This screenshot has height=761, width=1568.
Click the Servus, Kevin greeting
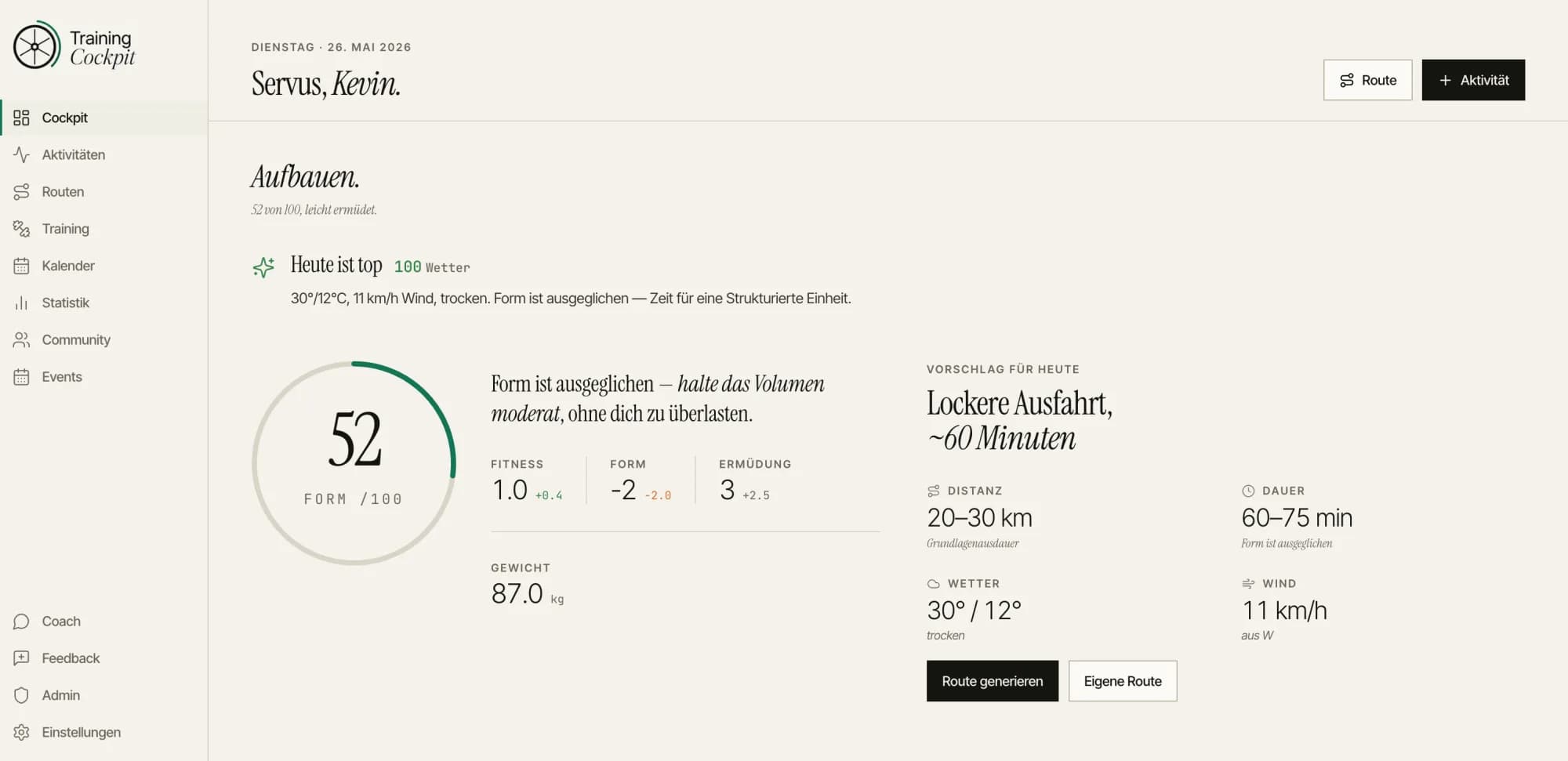325,83
